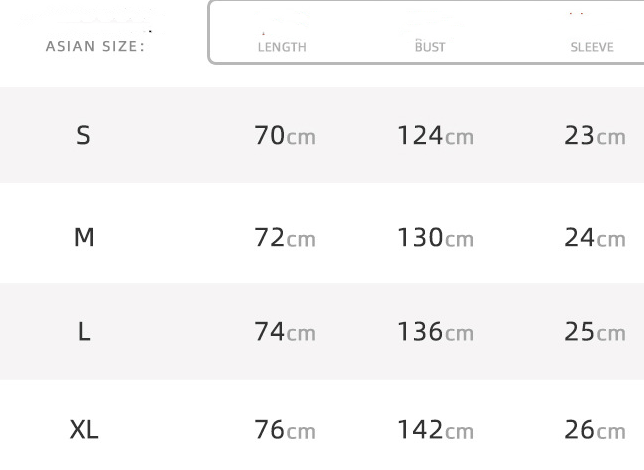
Task: Click the 124cm bust value
Action: (x=435, y=136)
